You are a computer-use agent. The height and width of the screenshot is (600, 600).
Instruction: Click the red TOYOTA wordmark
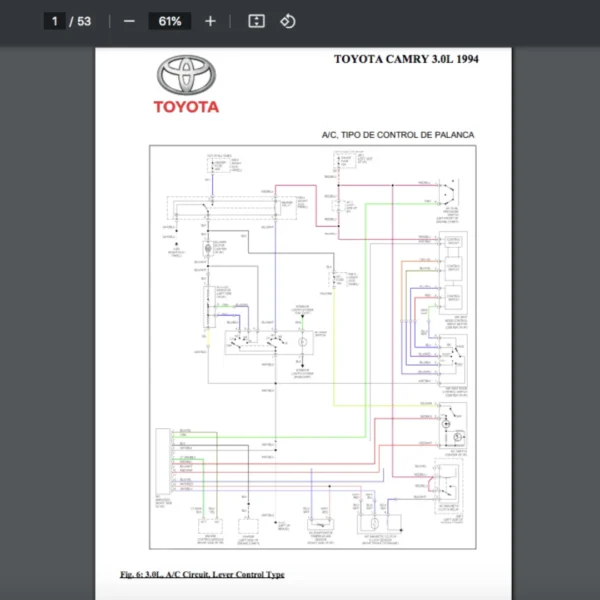[186, 107]
